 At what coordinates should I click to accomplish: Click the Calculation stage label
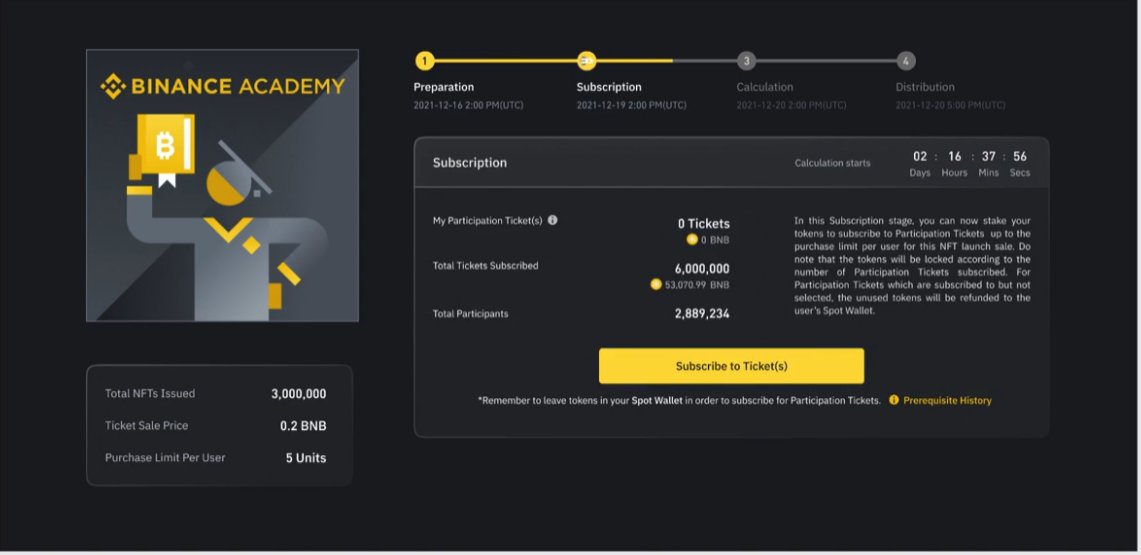coord(764,87)
